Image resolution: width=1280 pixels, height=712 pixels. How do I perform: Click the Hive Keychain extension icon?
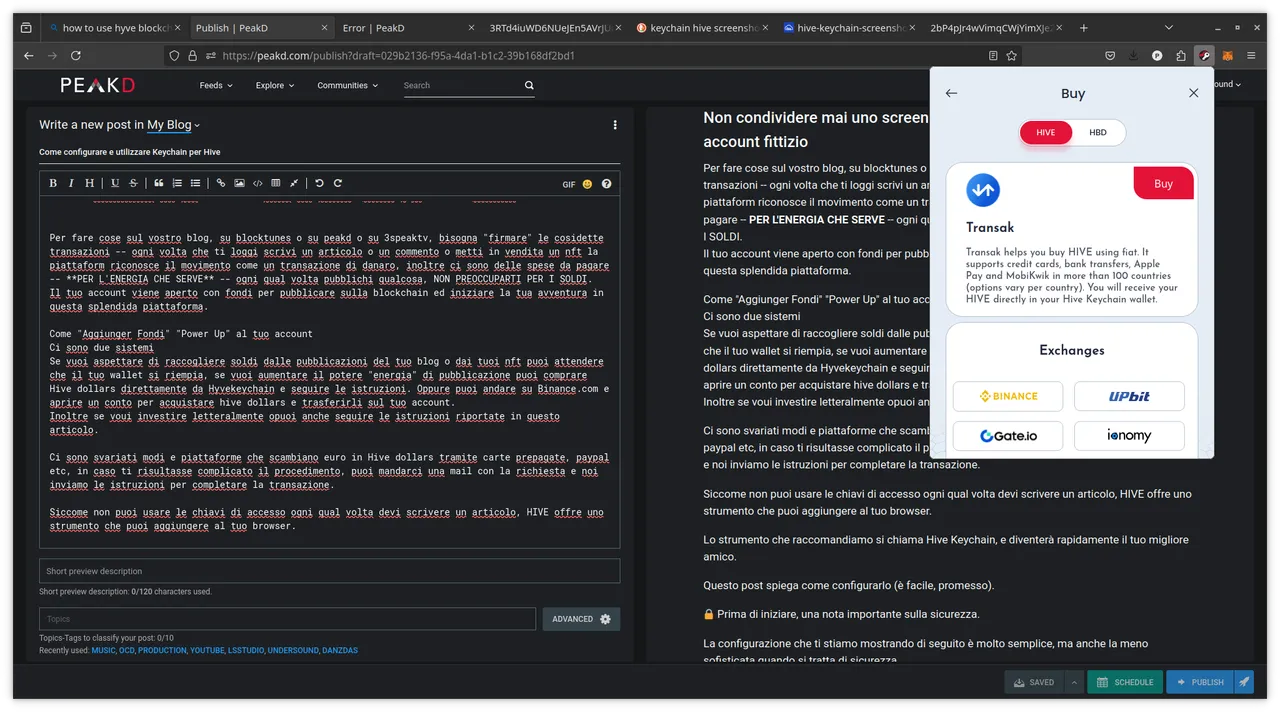tap(1205, 56)
